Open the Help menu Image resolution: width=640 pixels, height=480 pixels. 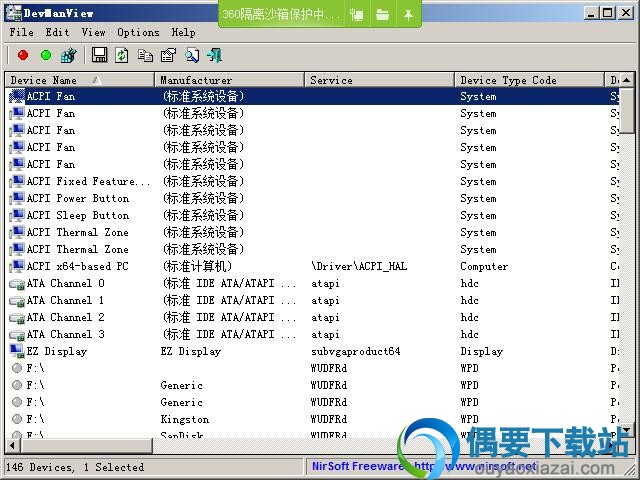click(x=183, y=32)
